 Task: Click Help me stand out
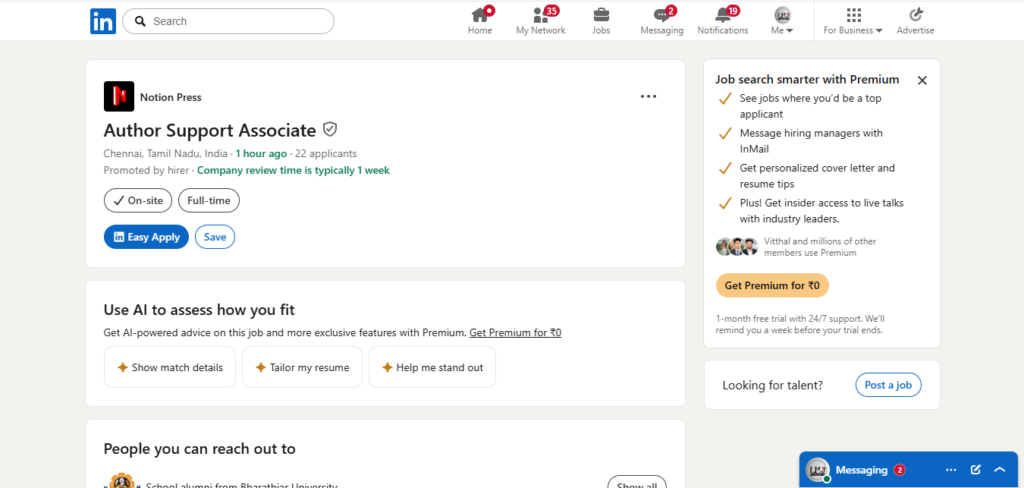click(432, 367)
